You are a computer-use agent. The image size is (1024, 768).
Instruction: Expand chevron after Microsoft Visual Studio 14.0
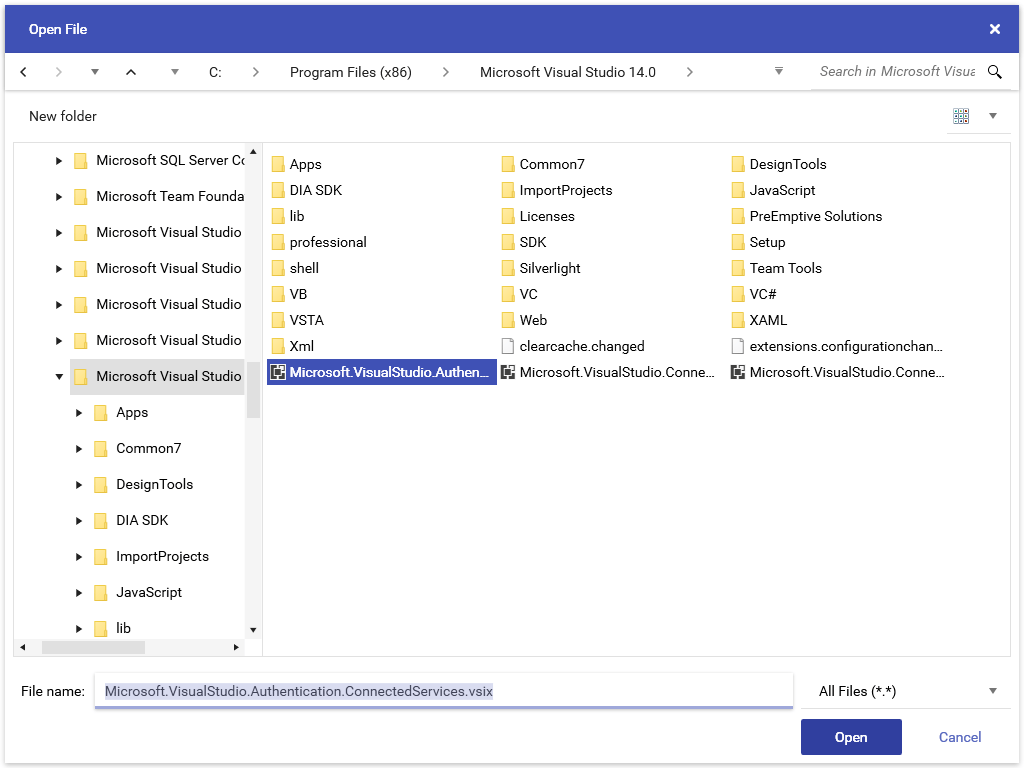coord(690,72)
